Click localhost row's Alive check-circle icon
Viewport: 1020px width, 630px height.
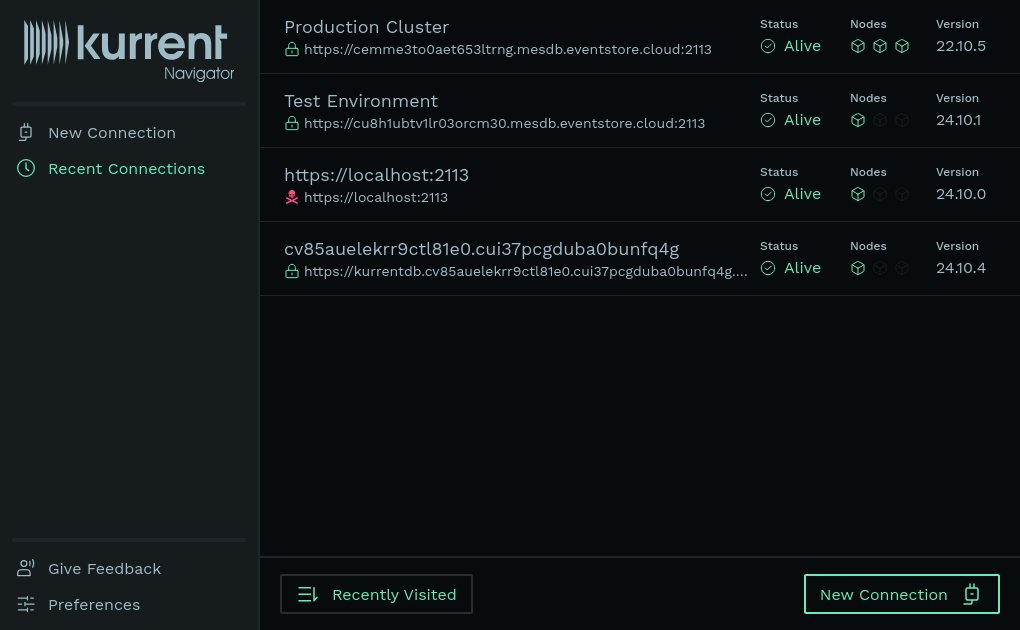tap(768, 194)
